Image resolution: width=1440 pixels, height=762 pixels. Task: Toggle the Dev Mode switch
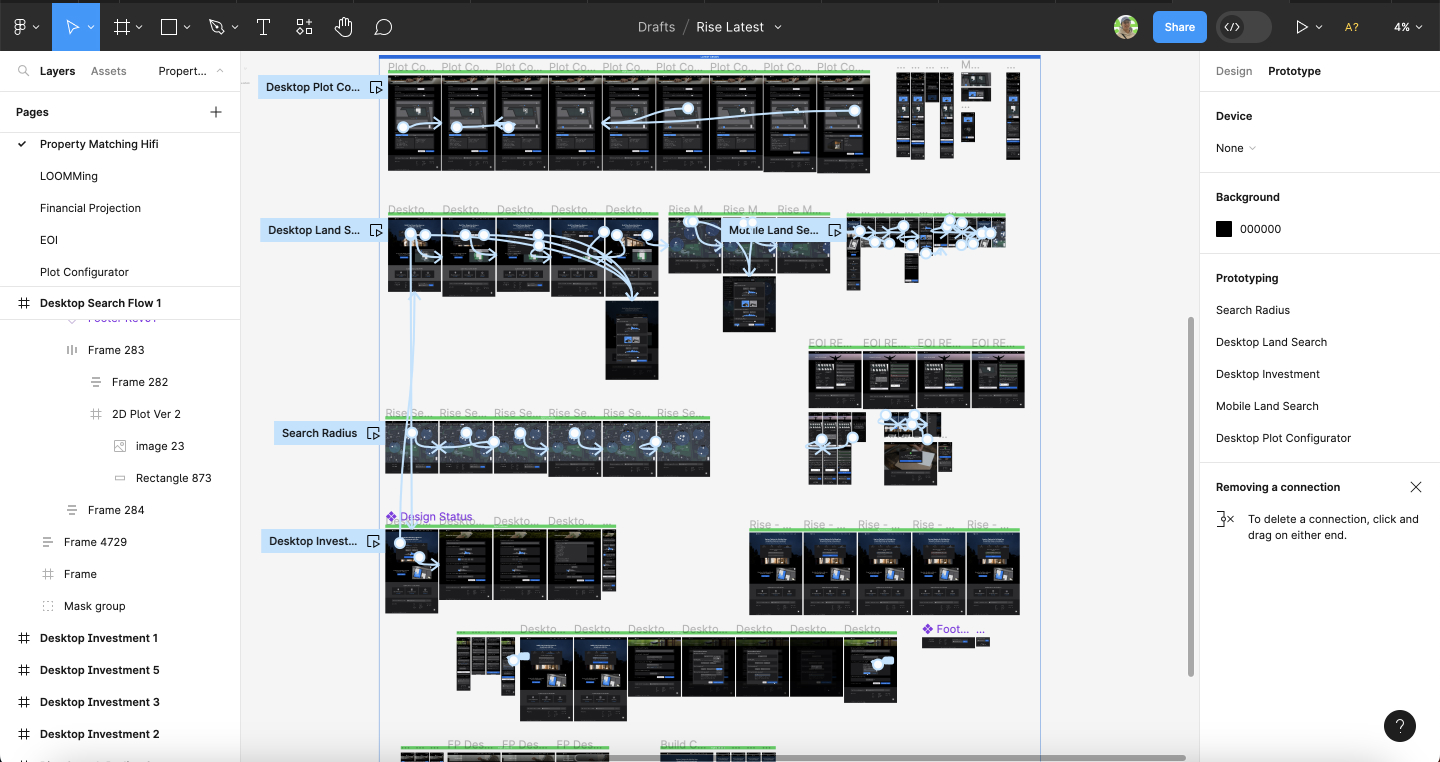point(1244,27)
